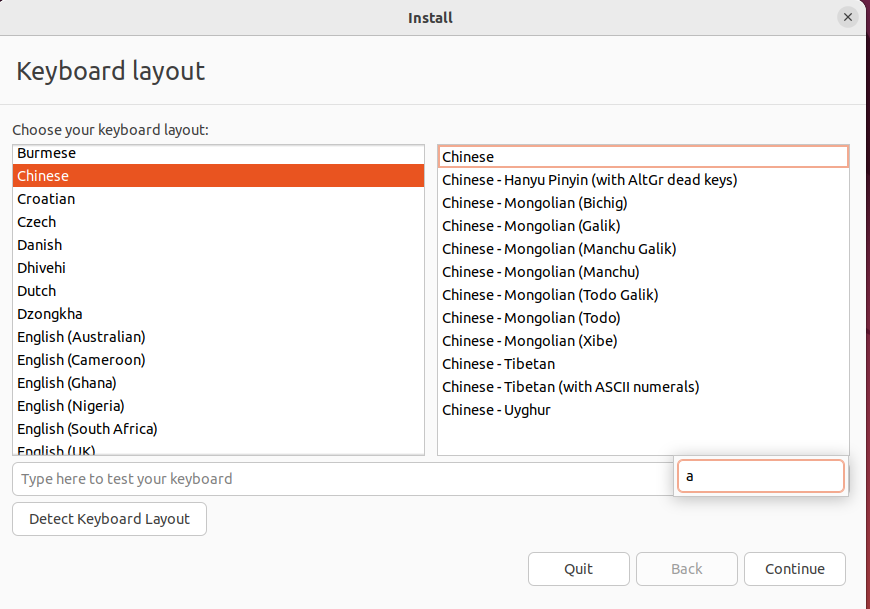Screen dimensions: 870x609
Task: Select Croatian keyboard language
Action: click(218, 199)
